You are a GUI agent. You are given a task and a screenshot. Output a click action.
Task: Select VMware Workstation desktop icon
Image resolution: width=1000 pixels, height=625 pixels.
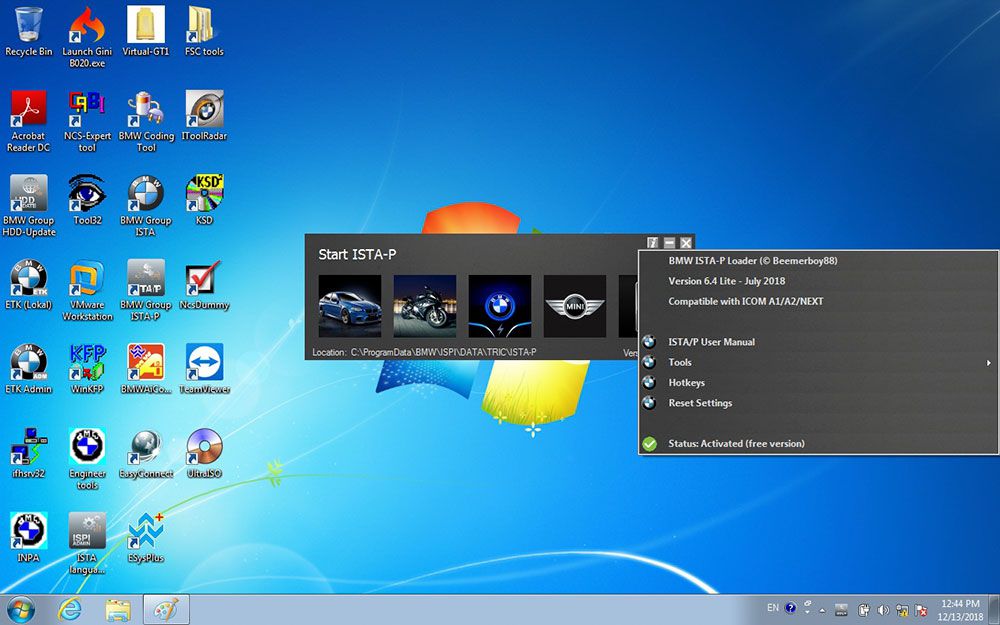click(x=87, y=290)
